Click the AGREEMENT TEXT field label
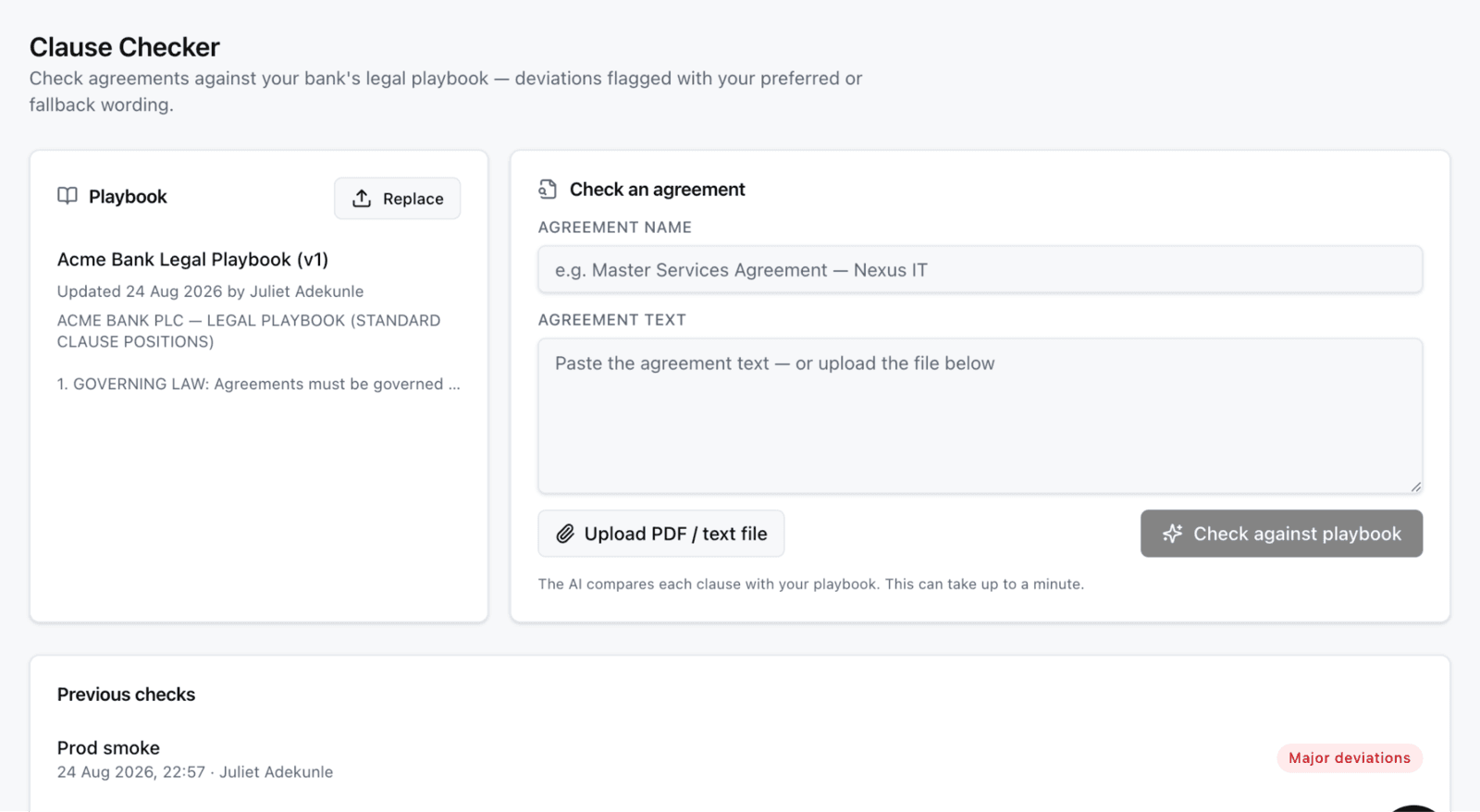 pos(612,320)
